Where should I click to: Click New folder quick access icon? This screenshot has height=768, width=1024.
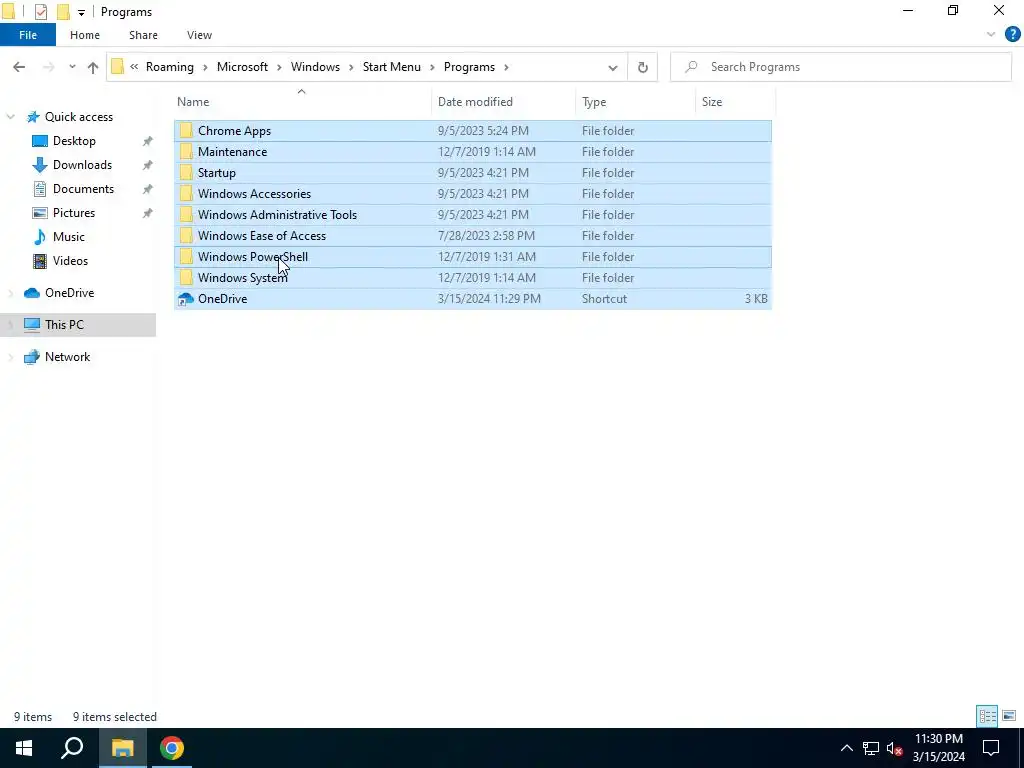pyautogui.click(x=63, y=12)
